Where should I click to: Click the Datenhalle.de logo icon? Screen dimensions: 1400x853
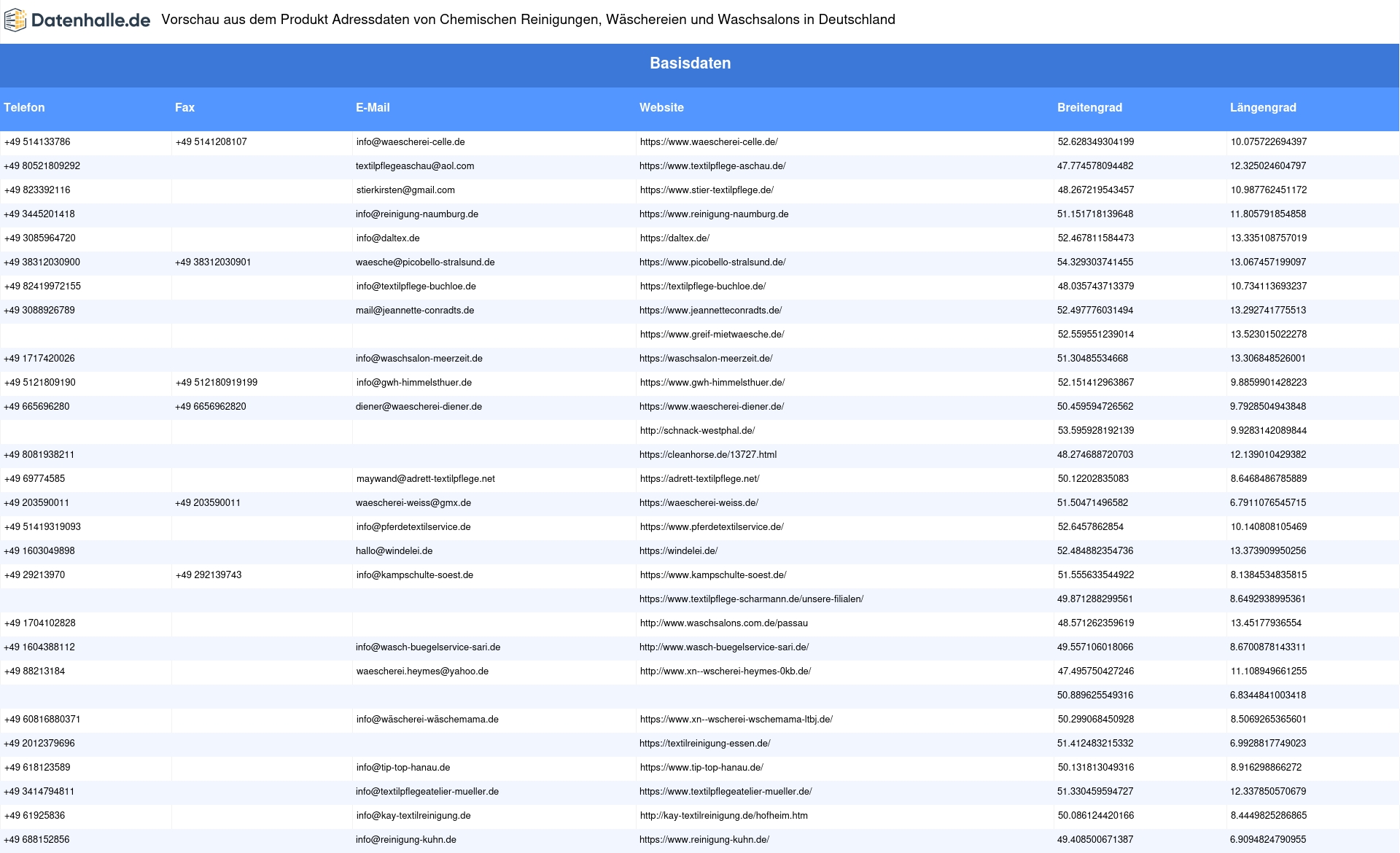point(15,20)
